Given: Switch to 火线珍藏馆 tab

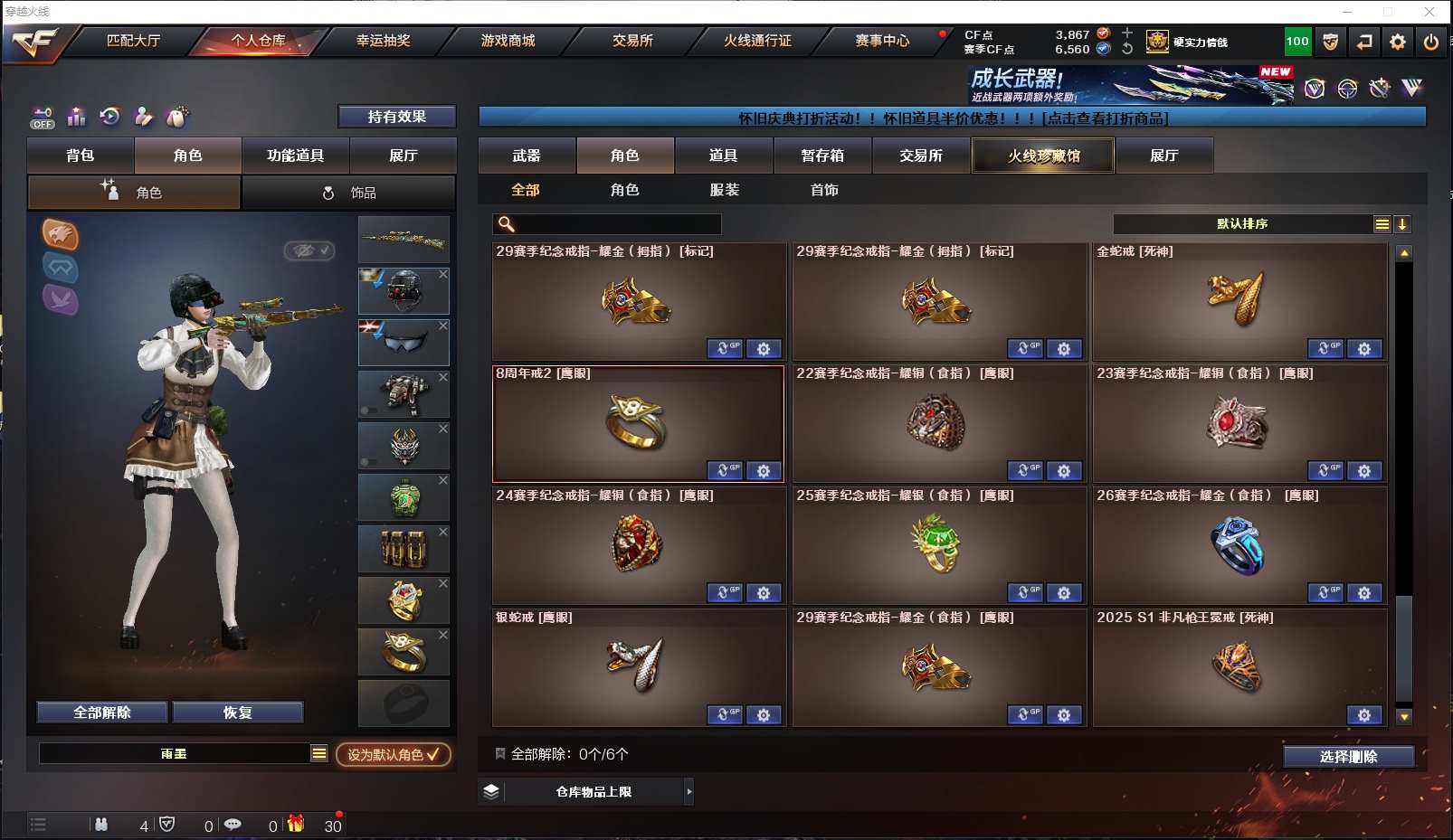Looking at the screenshot, I should (x=1043, y=156).
